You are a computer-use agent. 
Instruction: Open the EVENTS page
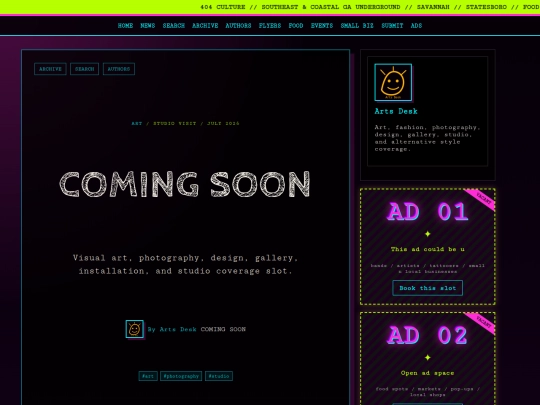(x=322, y=25)
